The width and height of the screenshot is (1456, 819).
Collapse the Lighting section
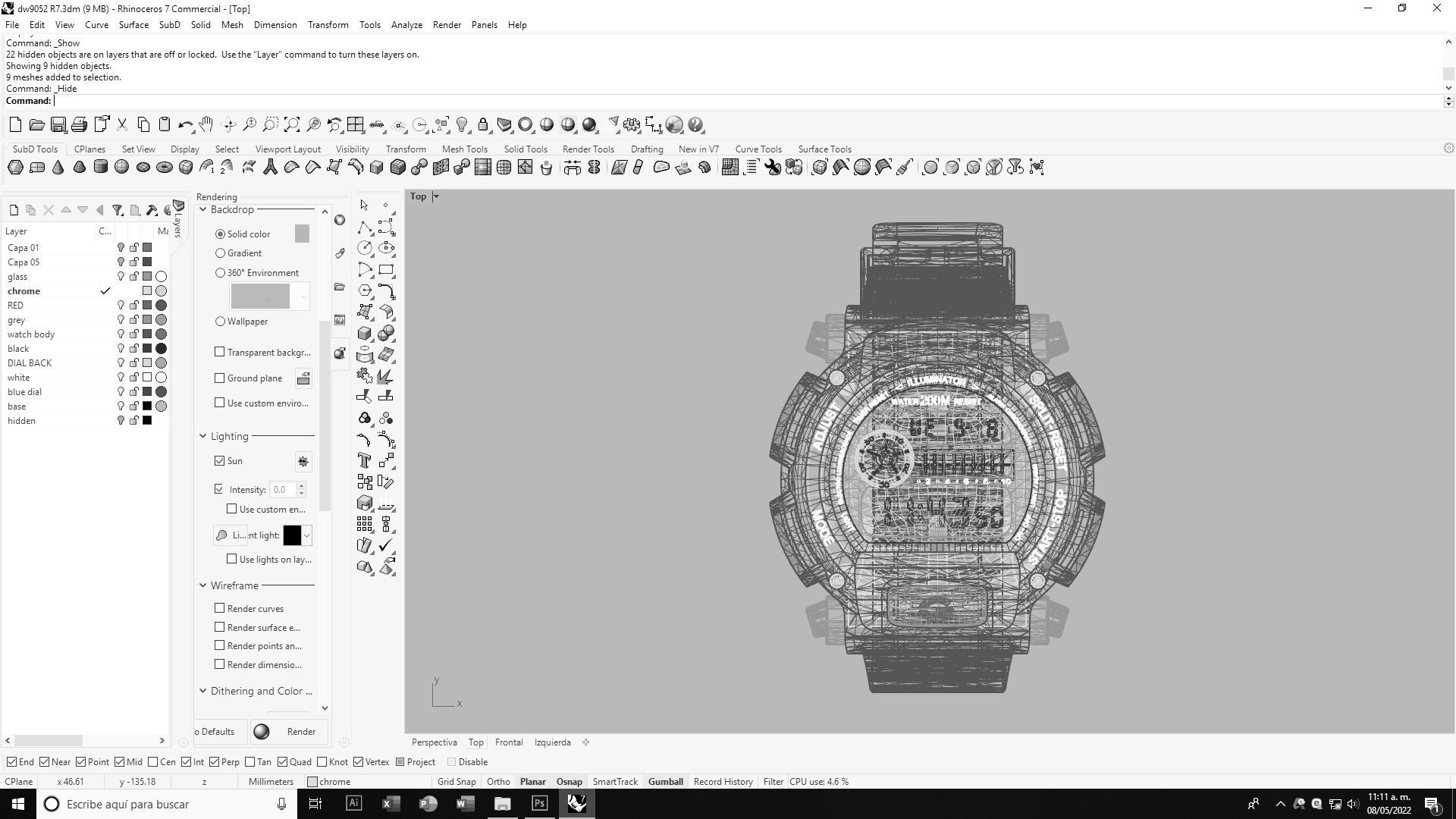tap(203, 436)
